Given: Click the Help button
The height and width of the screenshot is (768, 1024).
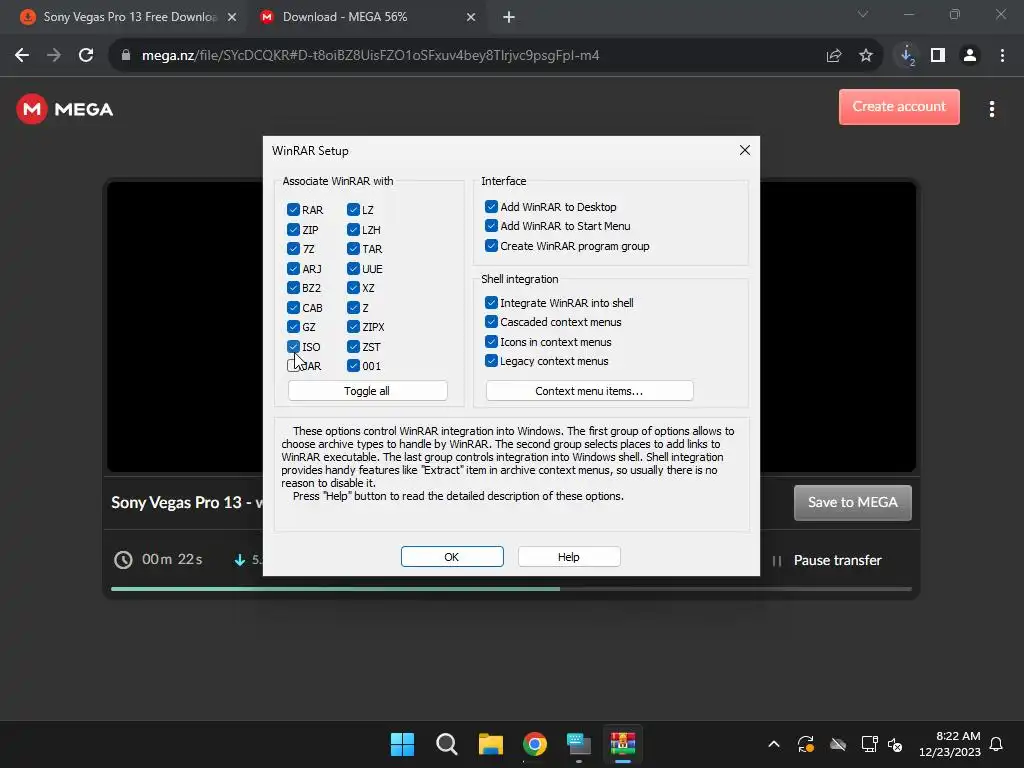Looking at the screenshot, I should tap(569, 556).
